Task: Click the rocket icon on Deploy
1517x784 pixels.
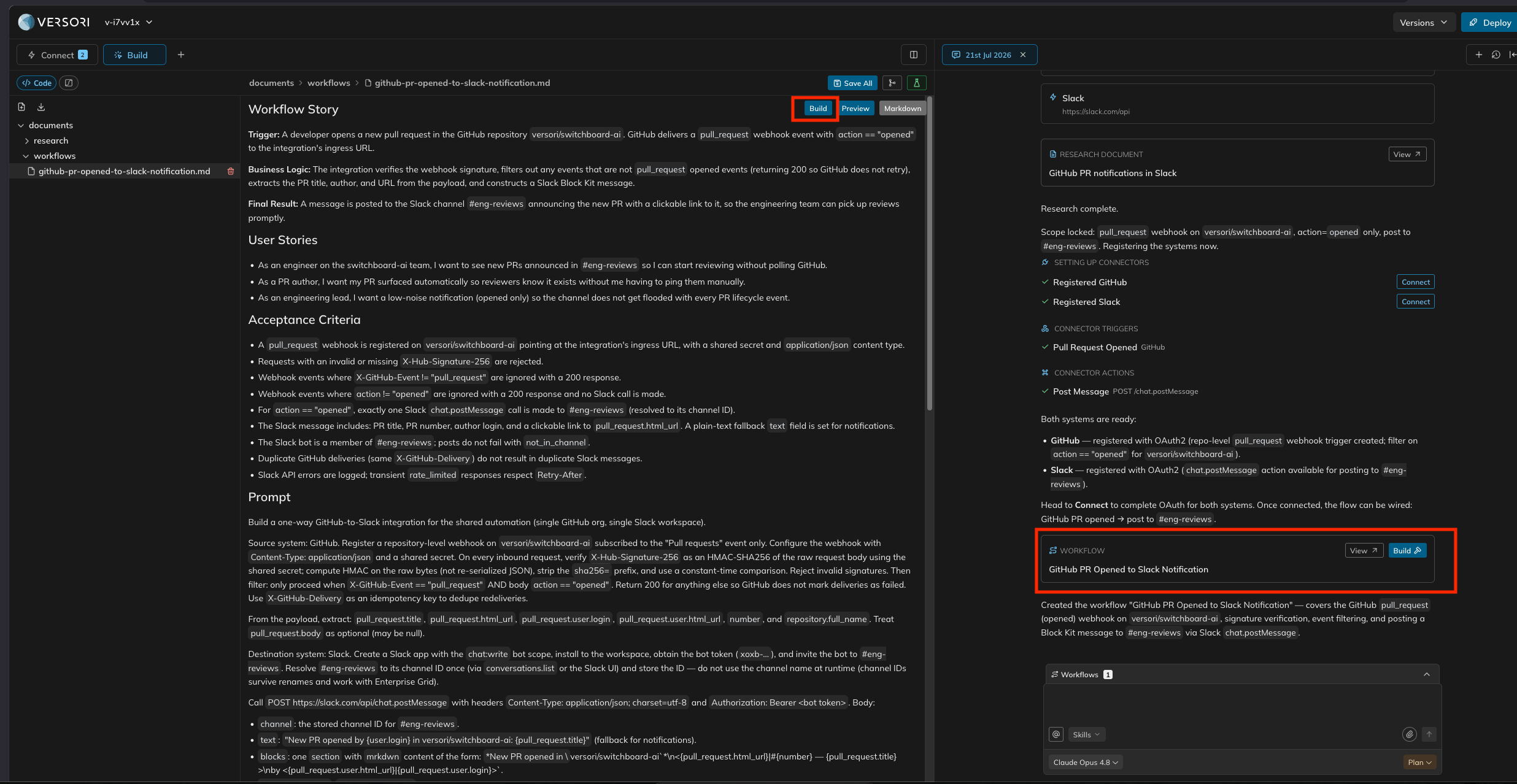Action: [1473, 22]
